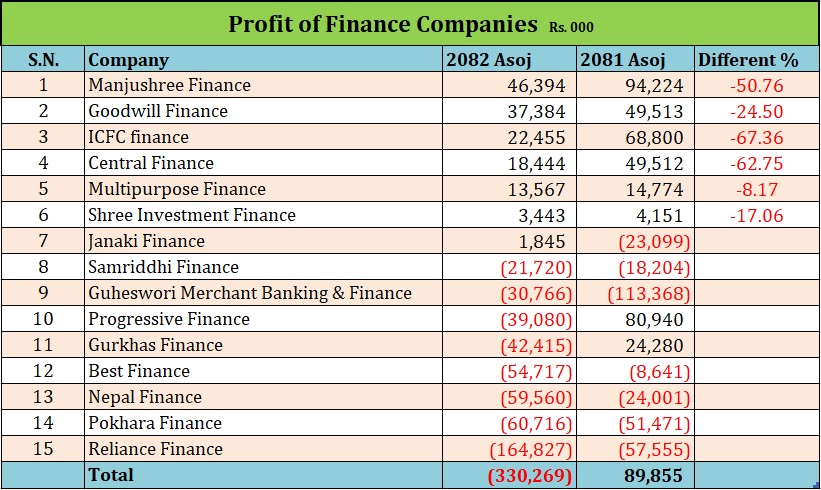Click the Total row label
Image resolution: width=821 pixels, height=490 pixels.
tap(111, 475)
